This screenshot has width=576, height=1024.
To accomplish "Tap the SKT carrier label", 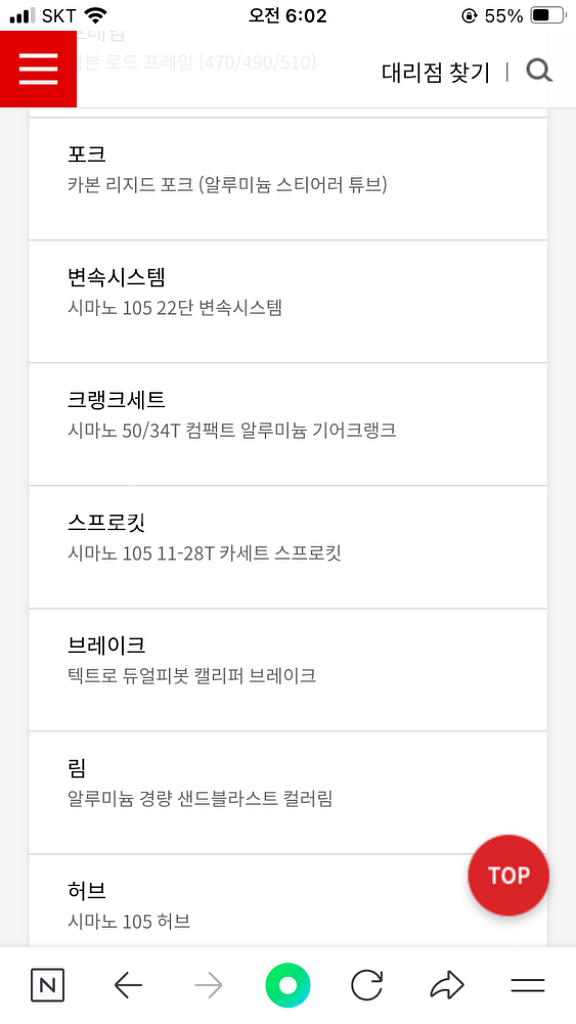I will [55, 14].
